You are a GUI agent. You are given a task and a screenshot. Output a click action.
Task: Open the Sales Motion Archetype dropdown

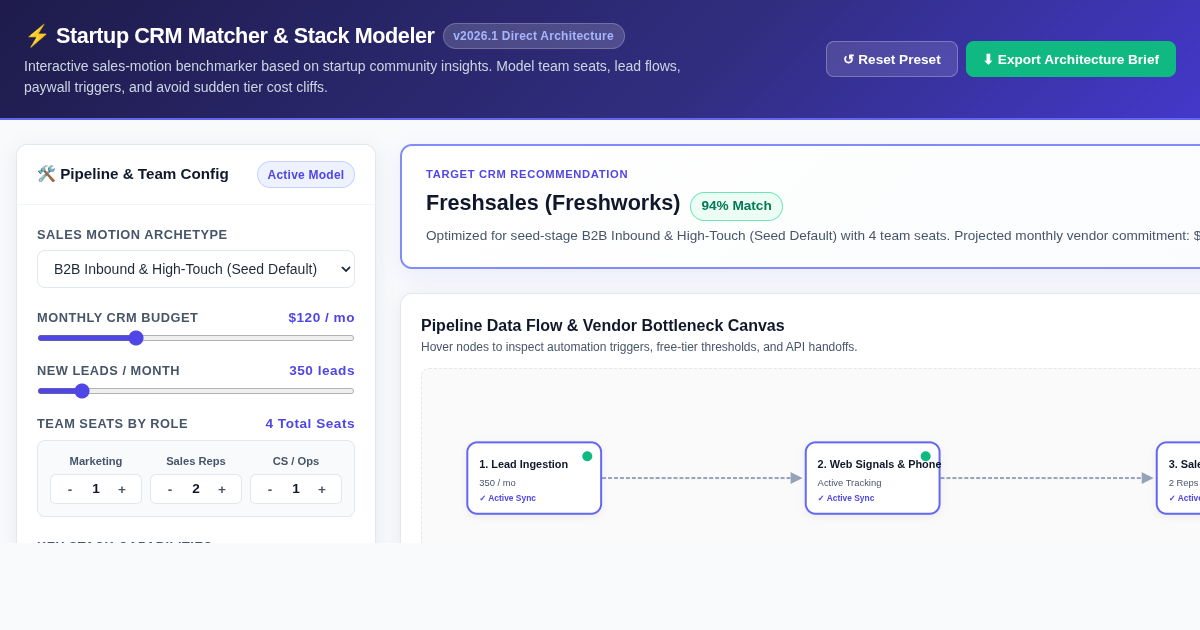[196, 269]
